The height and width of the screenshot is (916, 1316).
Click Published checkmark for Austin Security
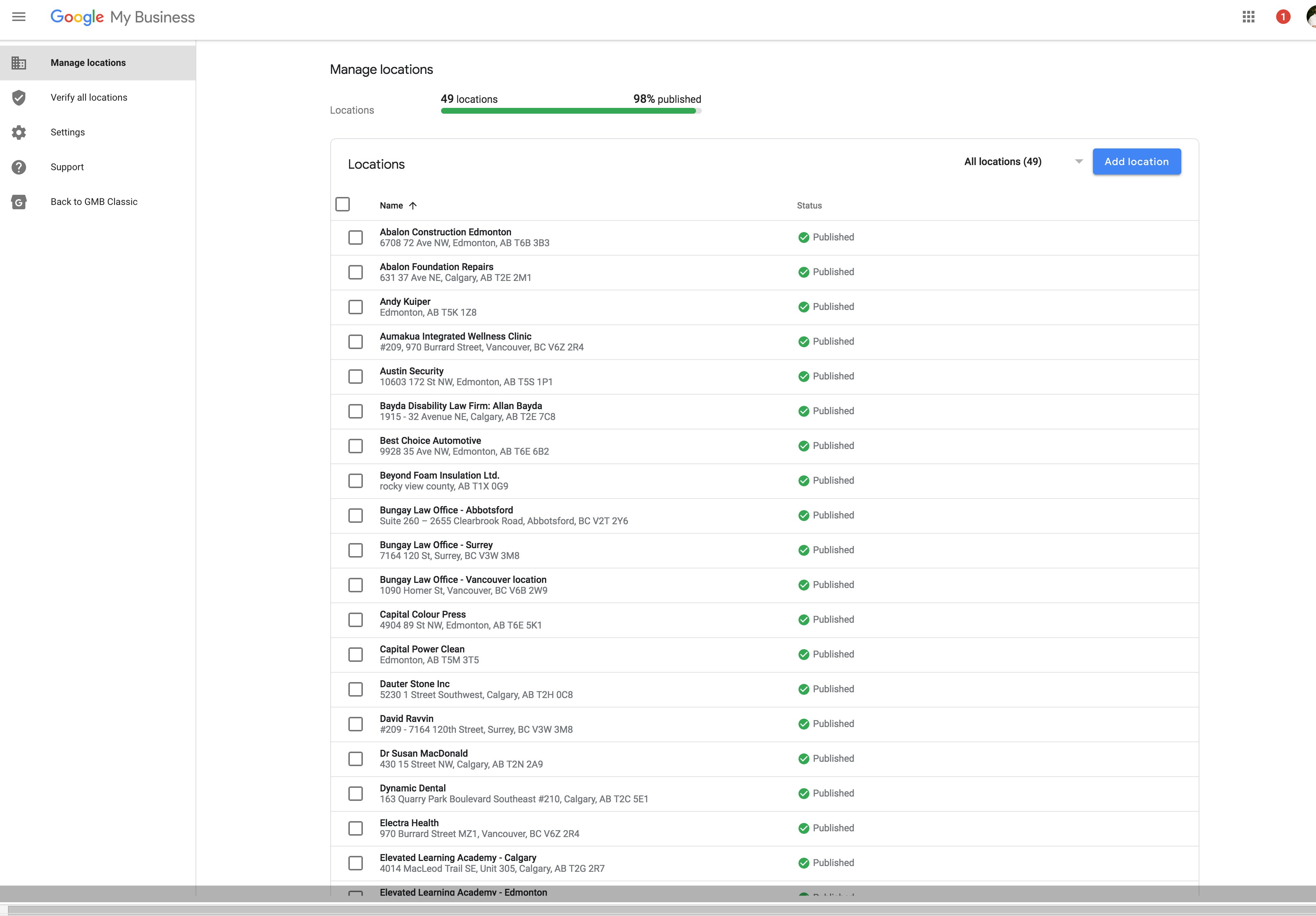click(804, 376)
